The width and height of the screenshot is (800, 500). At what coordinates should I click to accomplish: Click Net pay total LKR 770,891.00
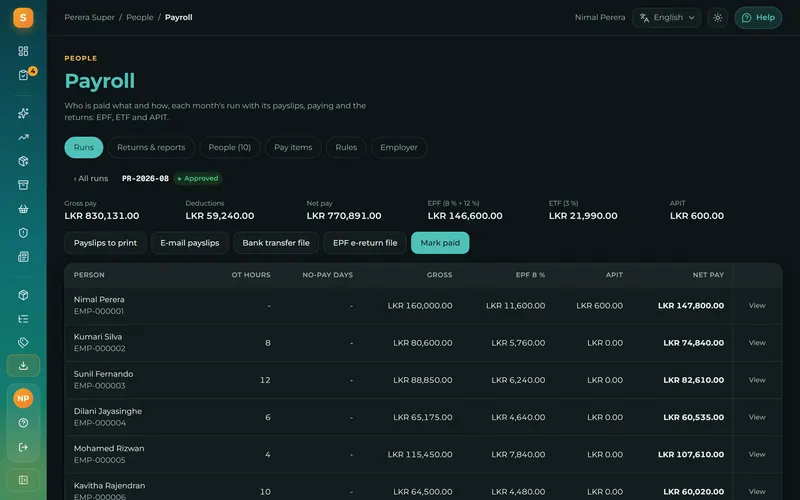(x=343, y=216)
